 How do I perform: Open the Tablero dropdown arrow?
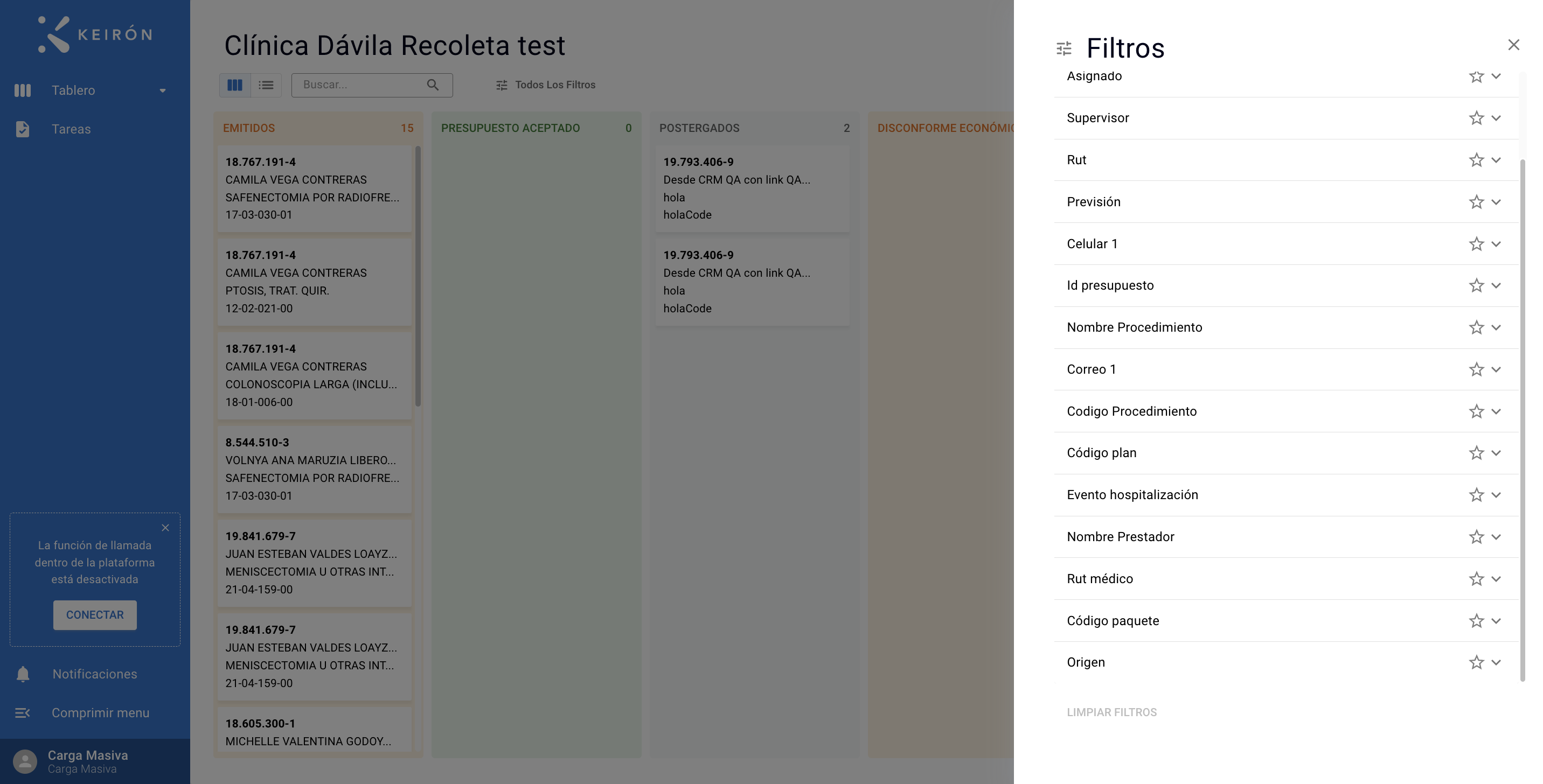162,91
